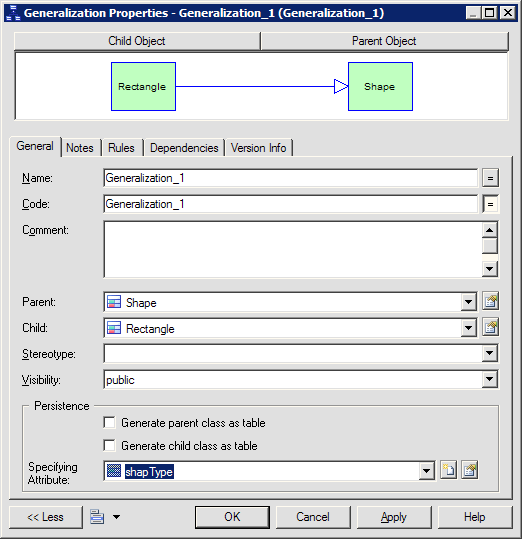Switch to the Dependencies tab
The image size is (522, 539).
coord(184,148)
